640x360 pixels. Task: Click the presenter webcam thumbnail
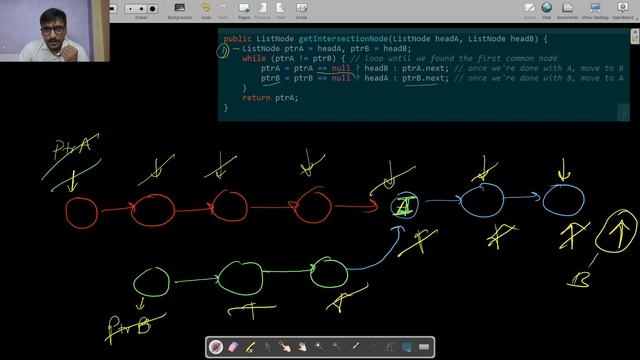(x=55, y=31)
